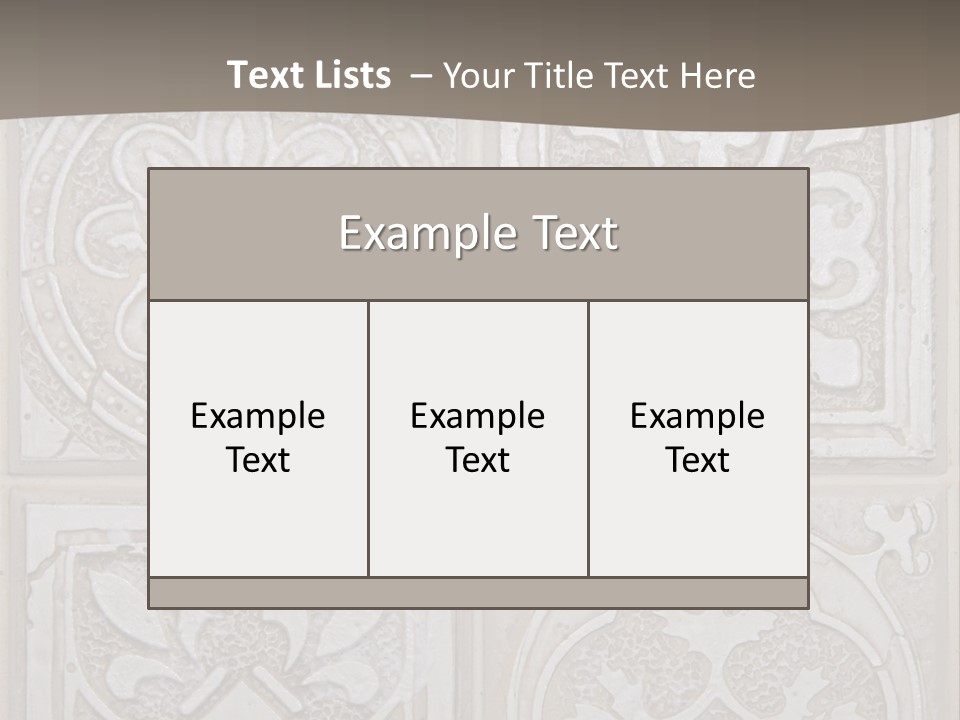The image size is (960, 720).
Task: Click the word "Text" in the right cell
Action: (698, 460)
